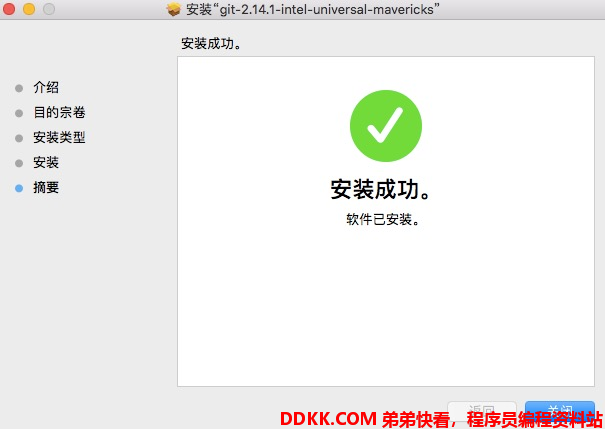Click the 软件已安装。 message text

point(383,220)
